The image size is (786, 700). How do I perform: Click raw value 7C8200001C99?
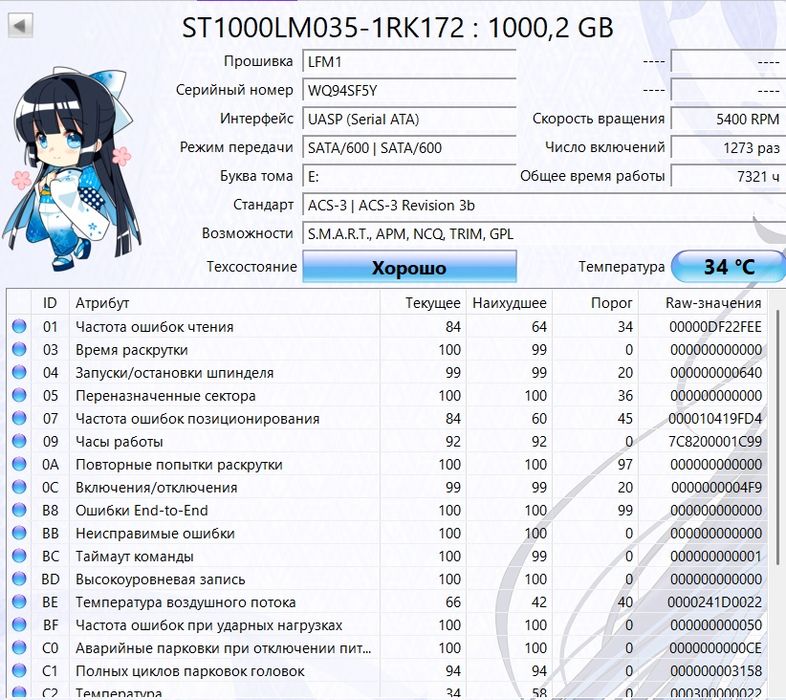(x=715, y=442)
